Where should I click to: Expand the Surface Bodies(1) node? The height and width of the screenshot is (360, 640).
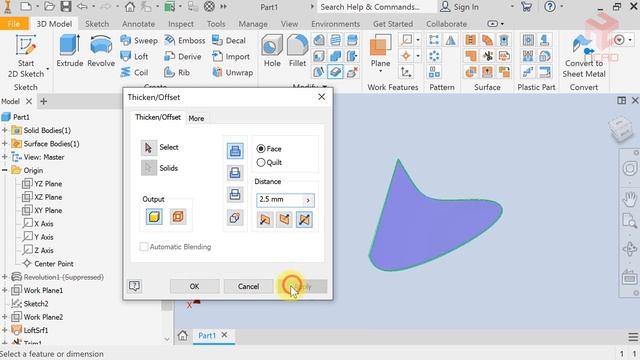coord(4,144)
